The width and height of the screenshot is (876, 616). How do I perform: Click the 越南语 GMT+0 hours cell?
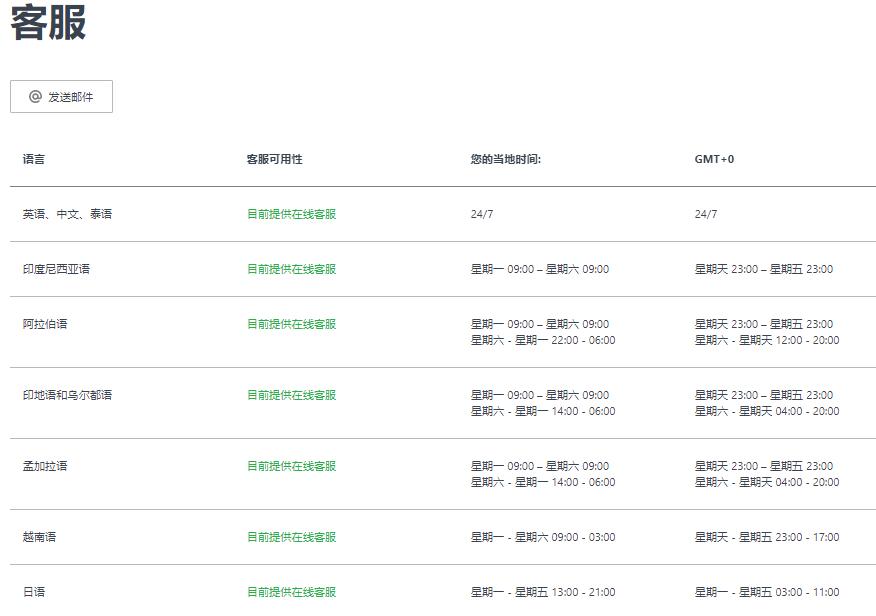766,537
